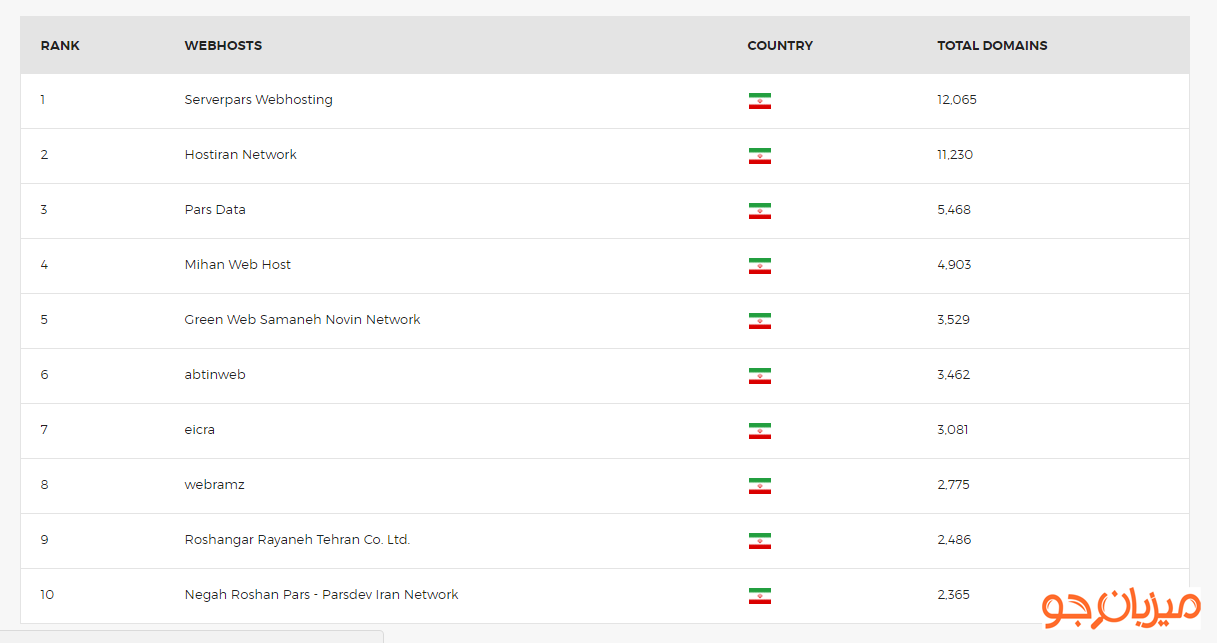Viewport: 1217px width, 643px height.
Task: Click the Iran flag icon beside Serverpars Webhosting
Action: (x=759, y=101)
